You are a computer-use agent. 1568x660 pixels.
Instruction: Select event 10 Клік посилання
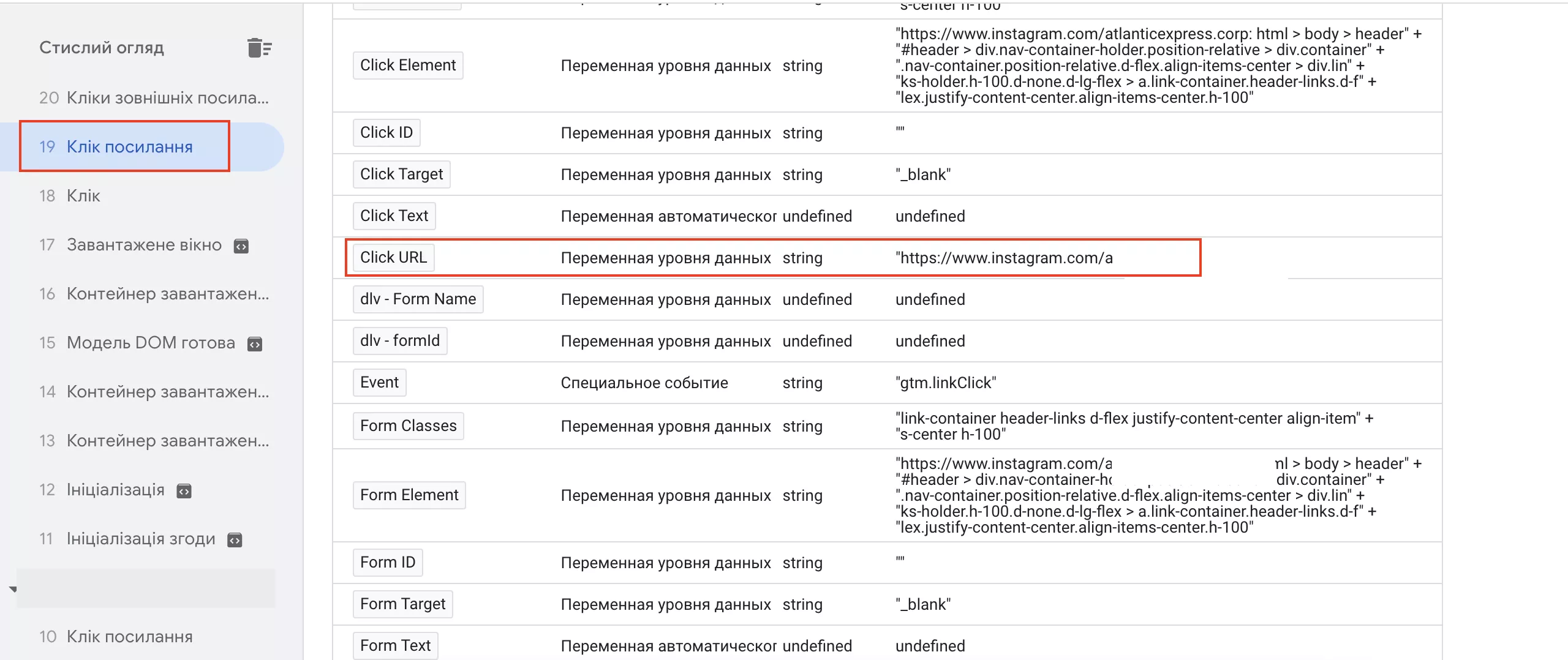(116, 637)
